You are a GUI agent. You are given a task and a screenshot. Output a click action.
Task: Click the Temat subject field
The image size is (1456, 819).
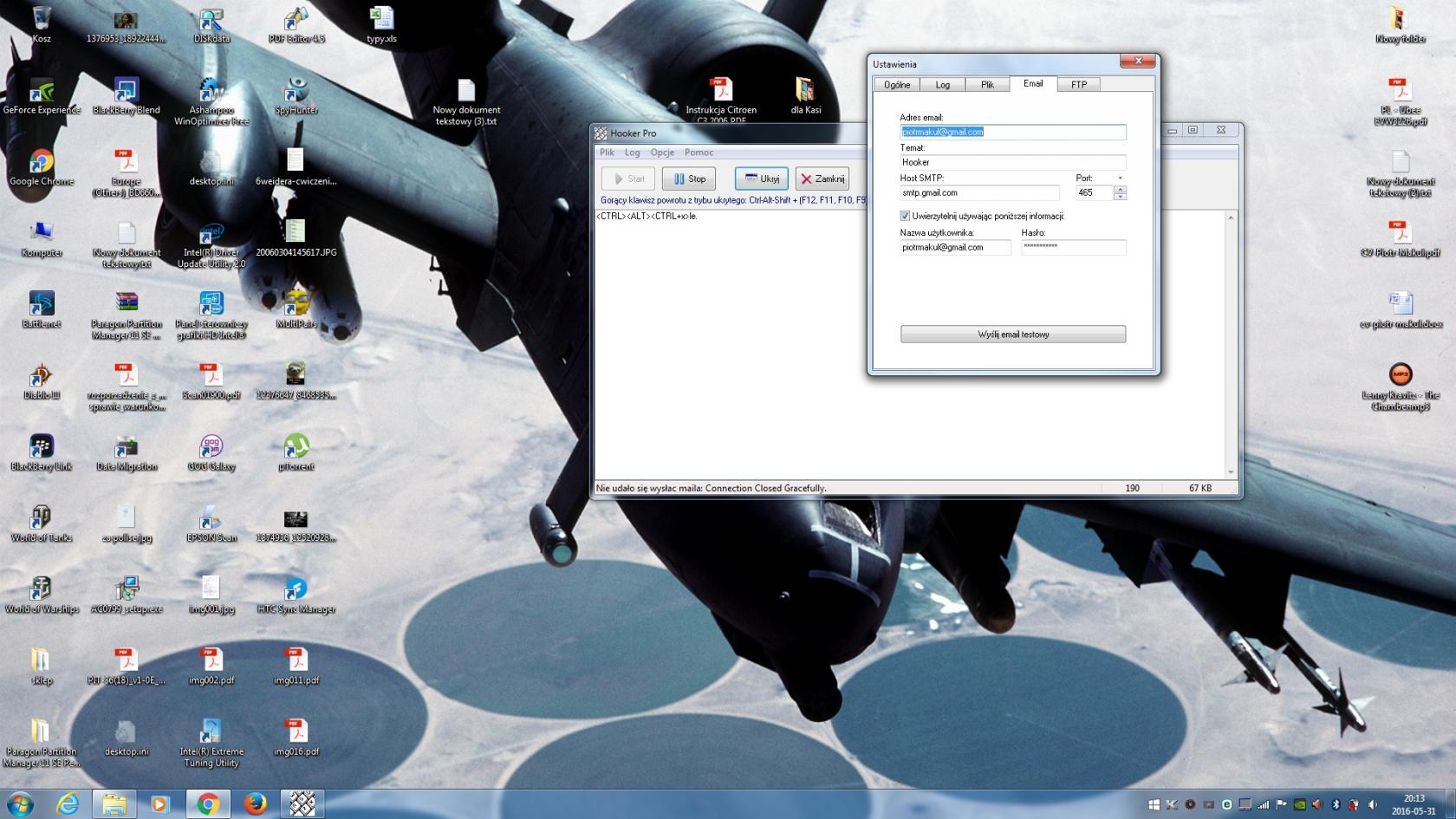click(1013, 162)
